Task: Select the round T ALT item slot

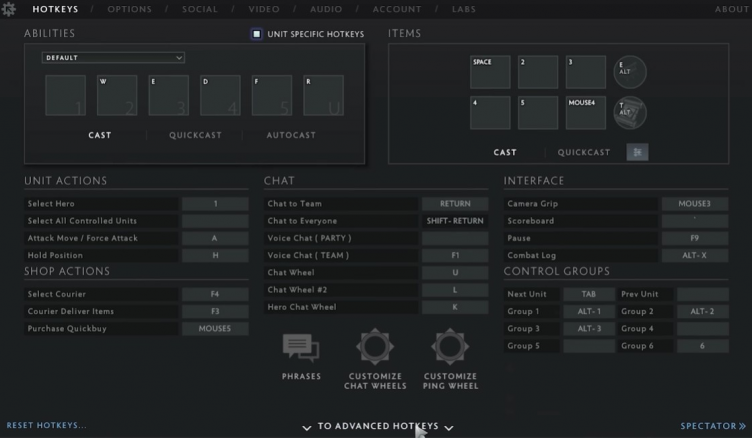Action: (630, 112)
